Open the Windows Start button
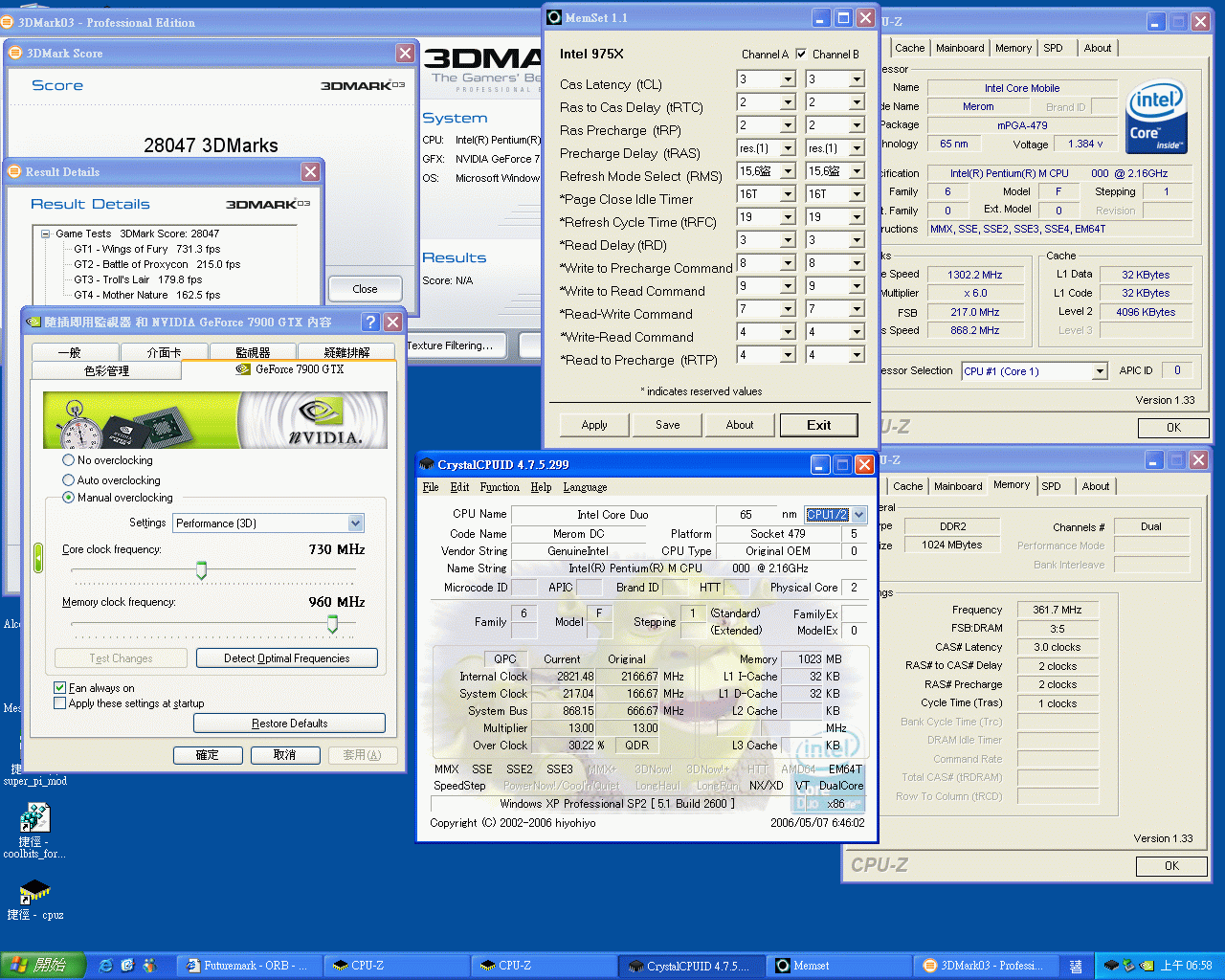This screenshot has width=1225, height=980. [43, 966]
